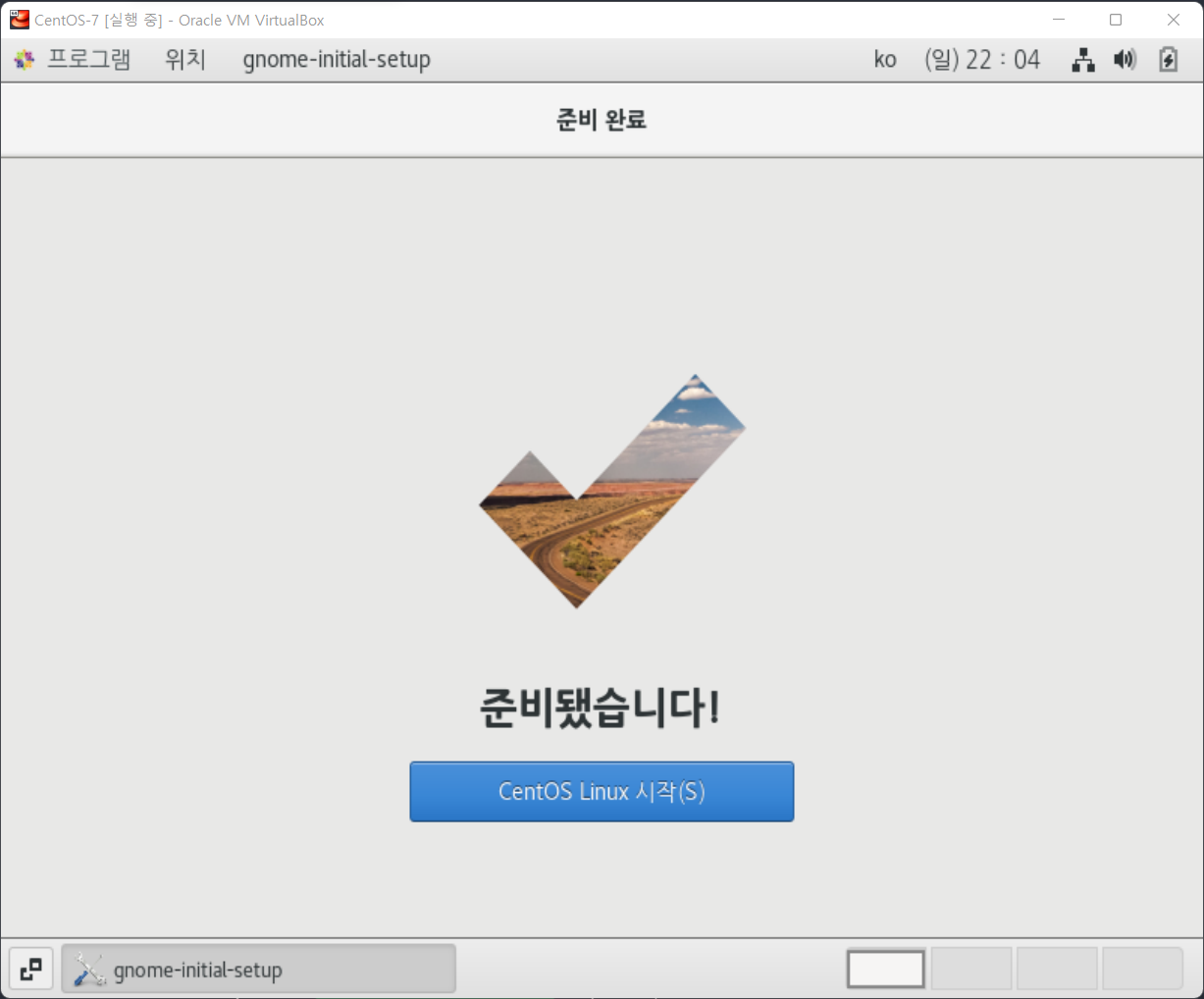Click the window list toggle icon at bottom left
This screenshot has width=1204, height=999.
[x=31, y=970]
